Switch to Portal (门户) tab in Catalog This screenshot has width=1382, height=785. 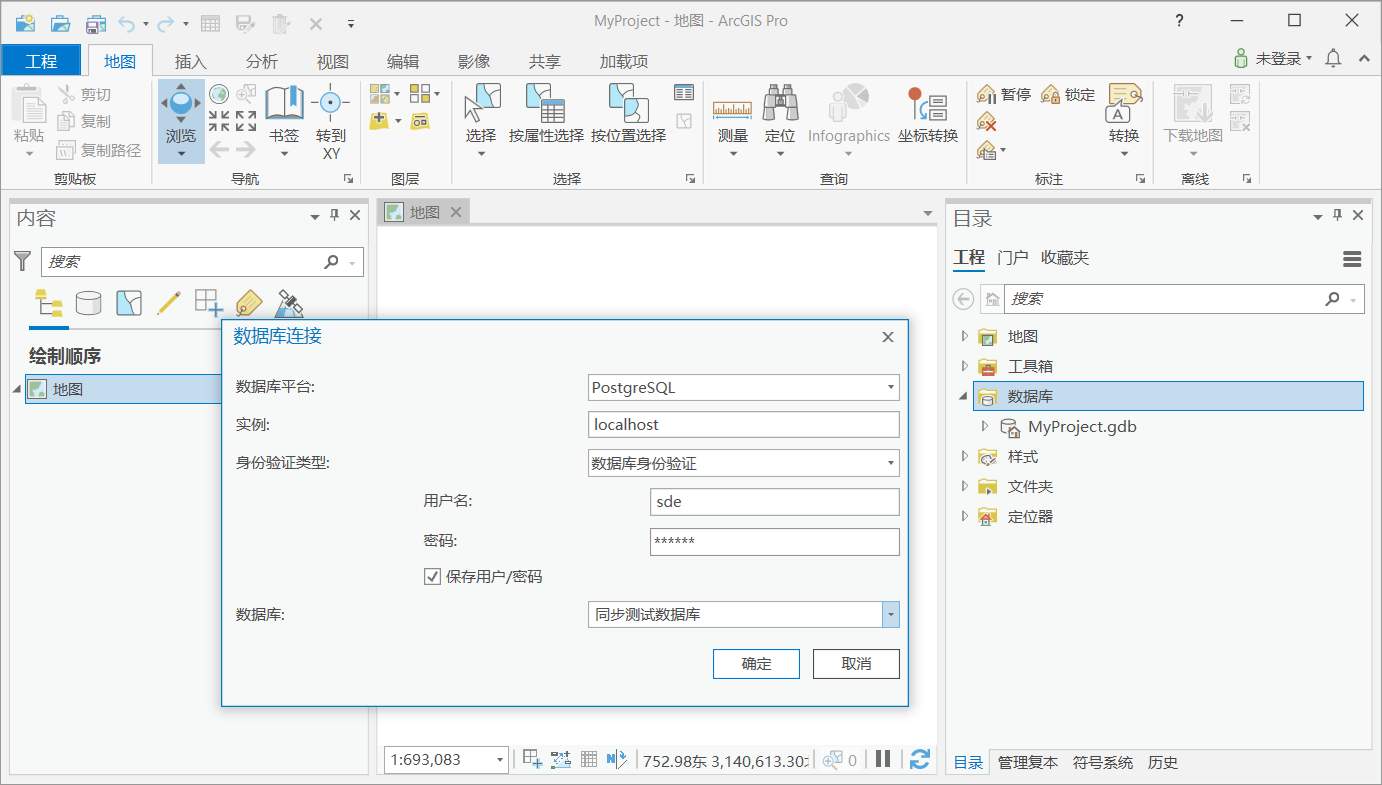[x=1013, y=258]
